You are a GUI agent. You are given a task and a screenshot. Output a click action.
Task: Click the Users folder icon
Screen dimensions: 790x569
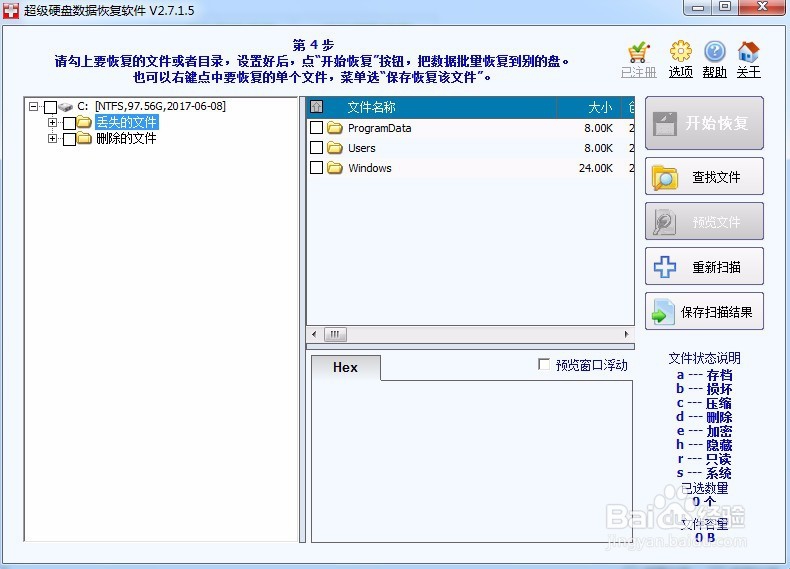click(x=335, y=148)
